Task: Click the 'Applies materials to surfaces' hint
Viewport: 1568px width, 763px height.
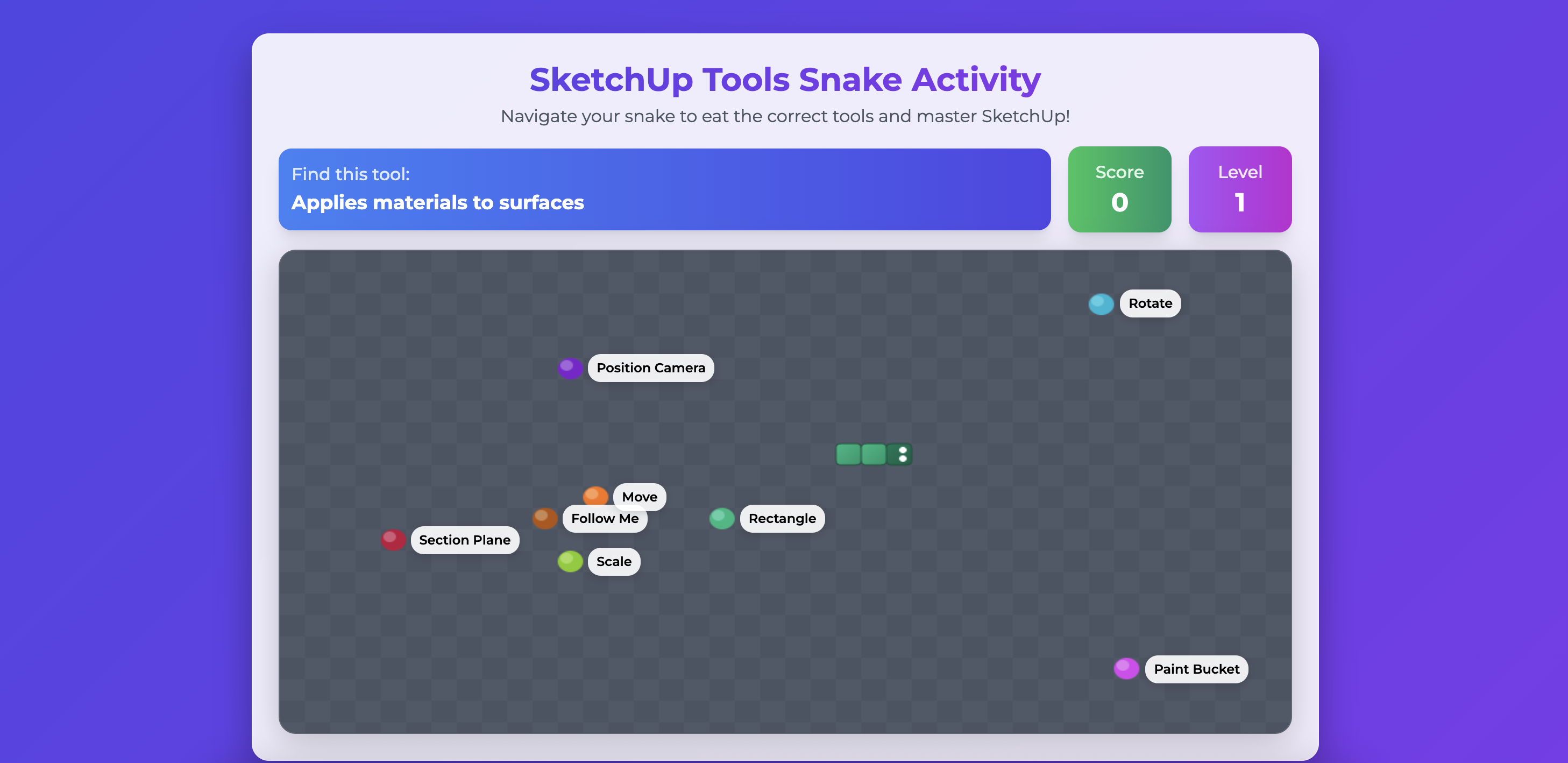Action: tap(438, 202)
